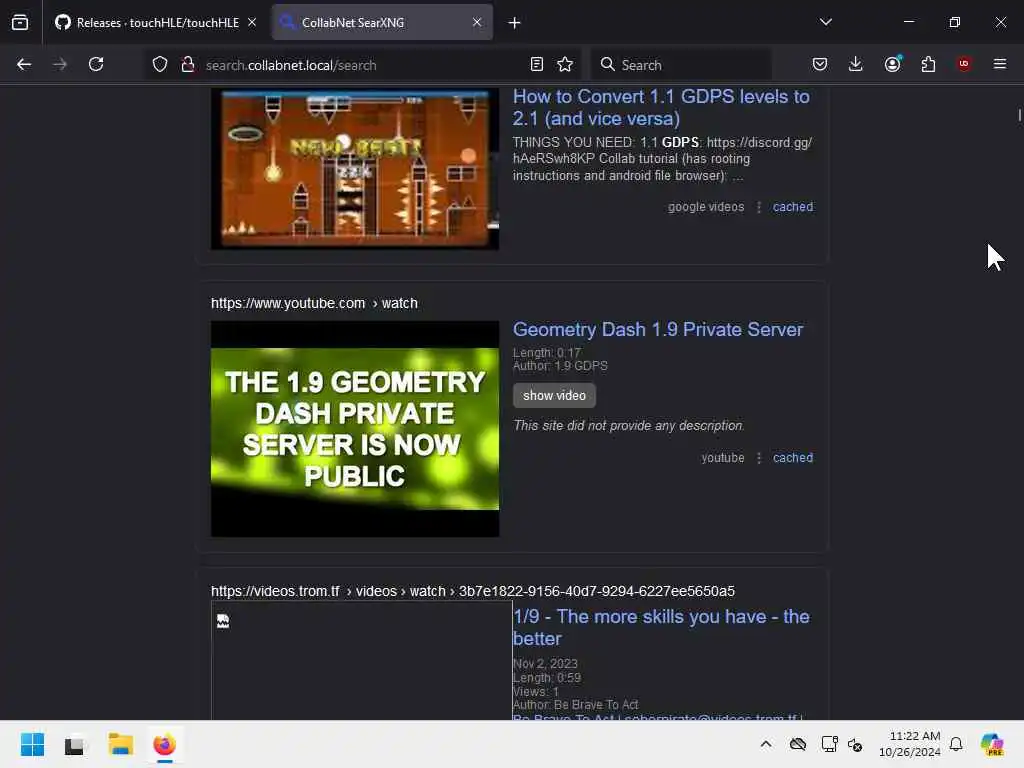1024x768 pixels.
Task: Bookmark this page with the star icon
Action: click(565, 65)
